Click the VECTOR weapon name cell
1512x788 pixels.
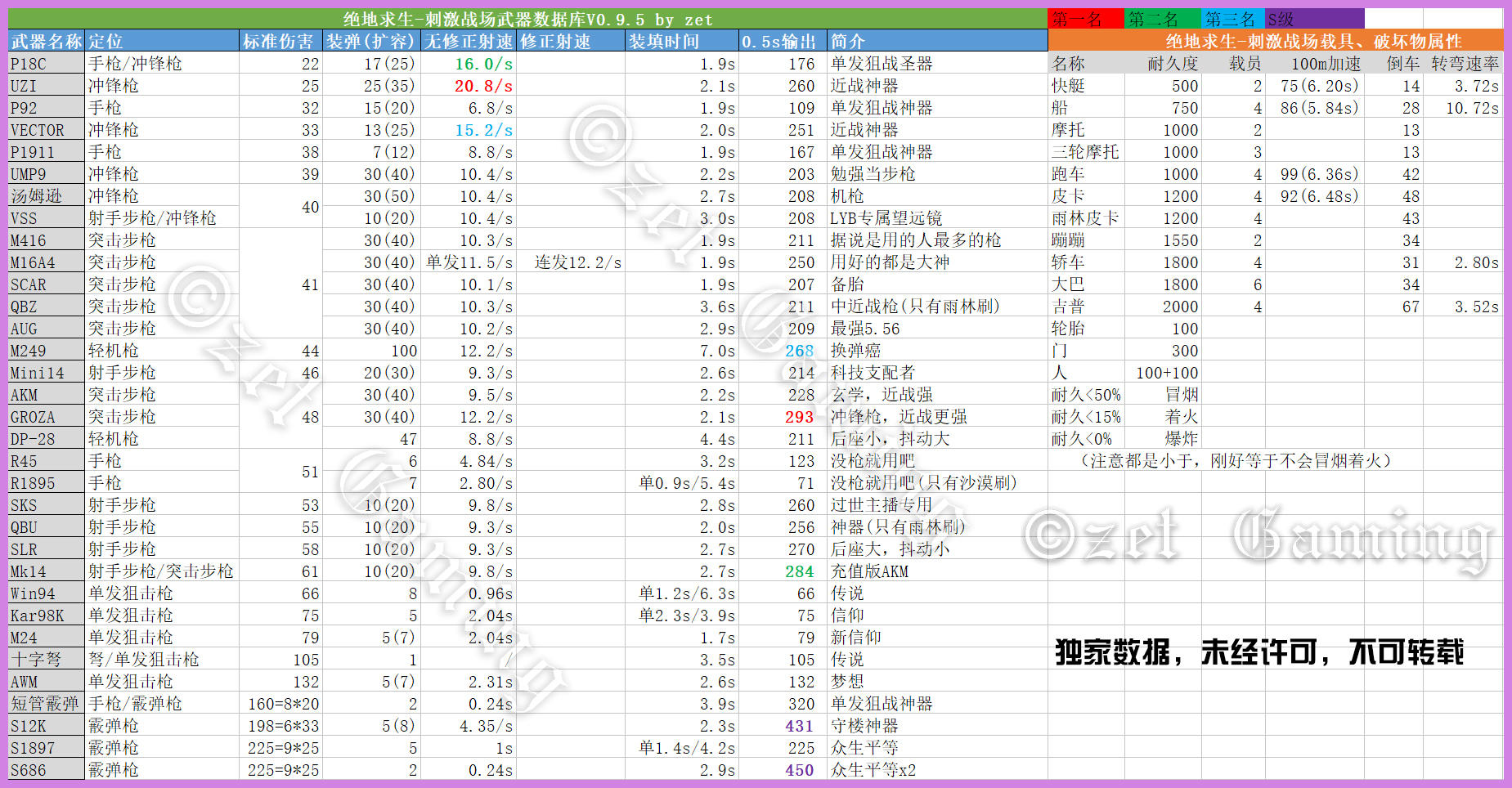click(x=47, y=130)
